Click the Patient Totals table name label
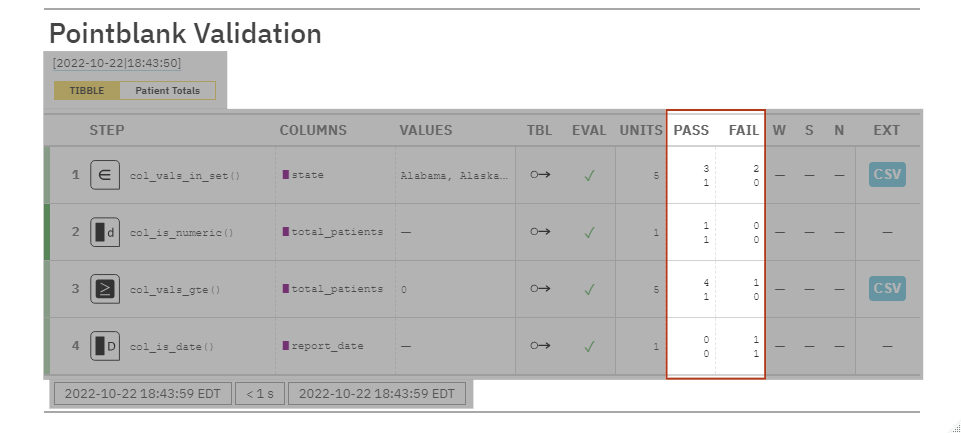Screen dimensions: 961x433 pos(167,90)
